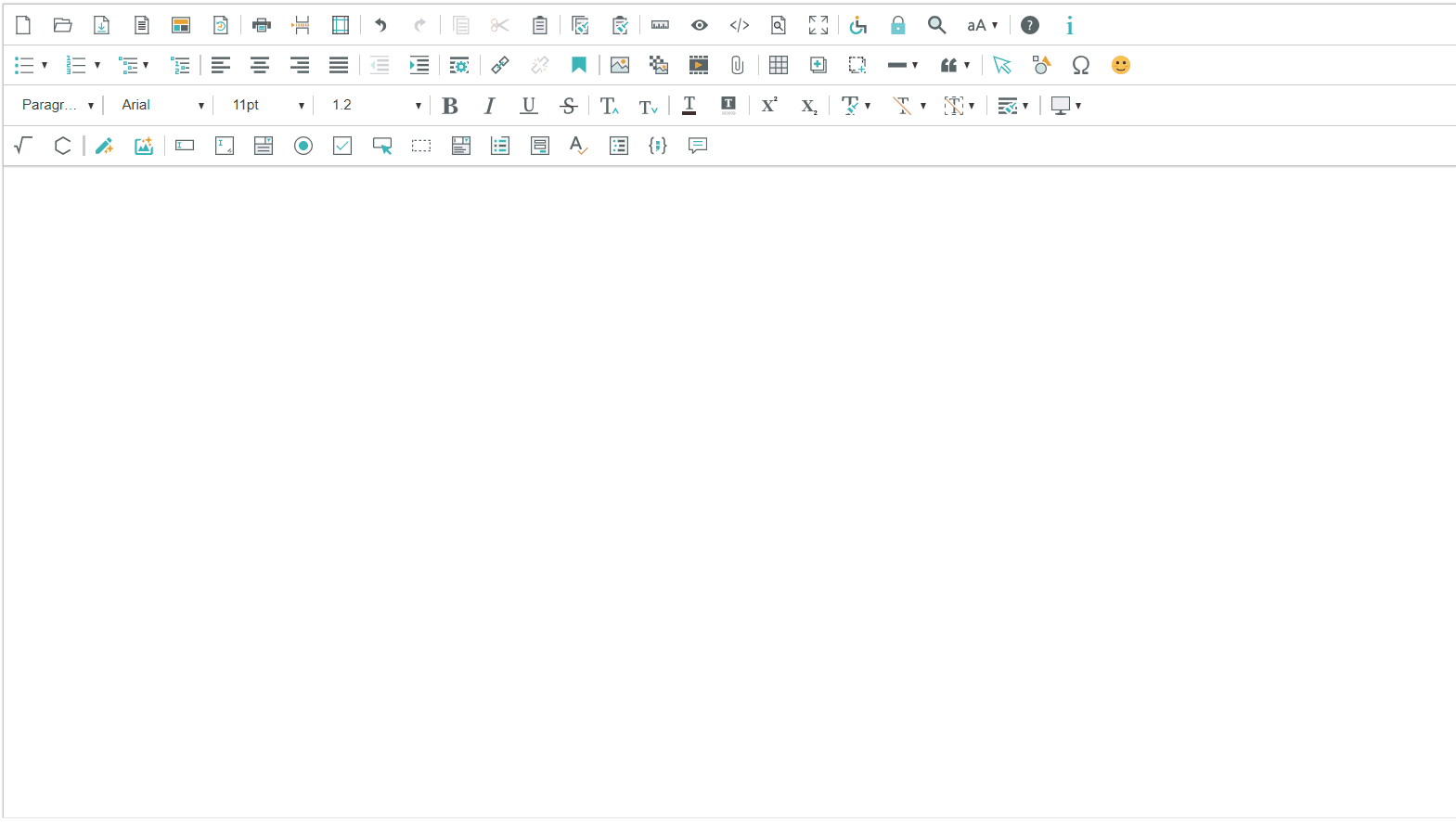Toggle fullscreen mode

(x=818, y=25)
